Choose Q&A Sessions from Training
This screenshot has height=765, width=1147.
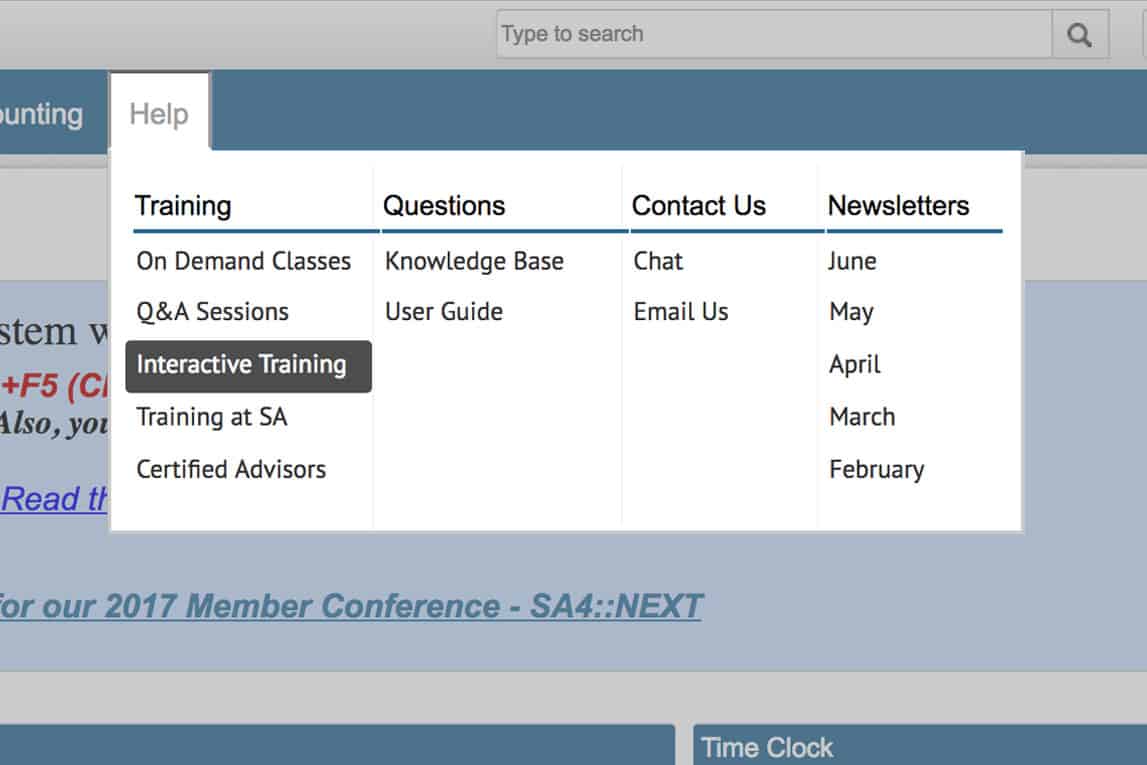213,312
